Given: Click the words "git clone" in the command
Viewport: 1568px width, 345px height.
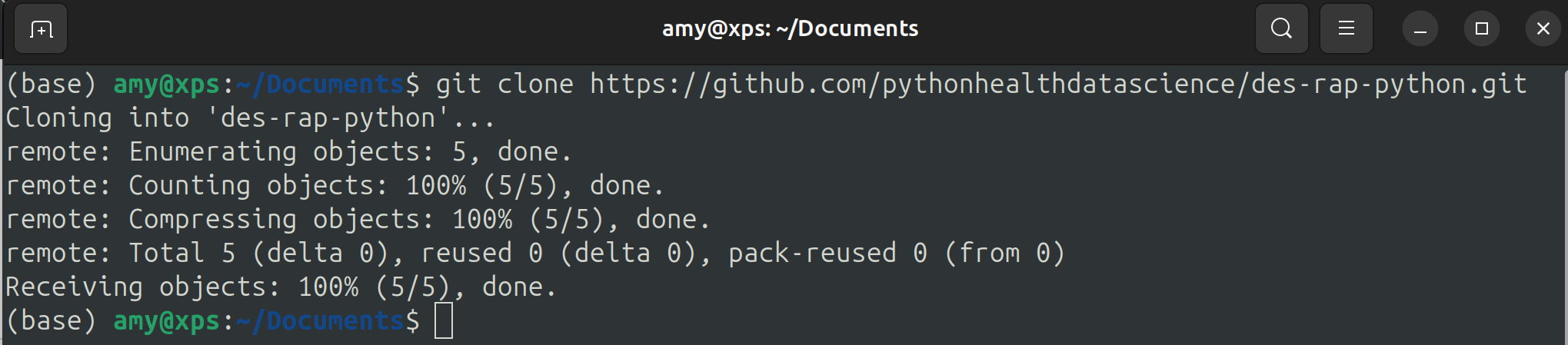Looking at the screenshot, I should tap(504, 84).
